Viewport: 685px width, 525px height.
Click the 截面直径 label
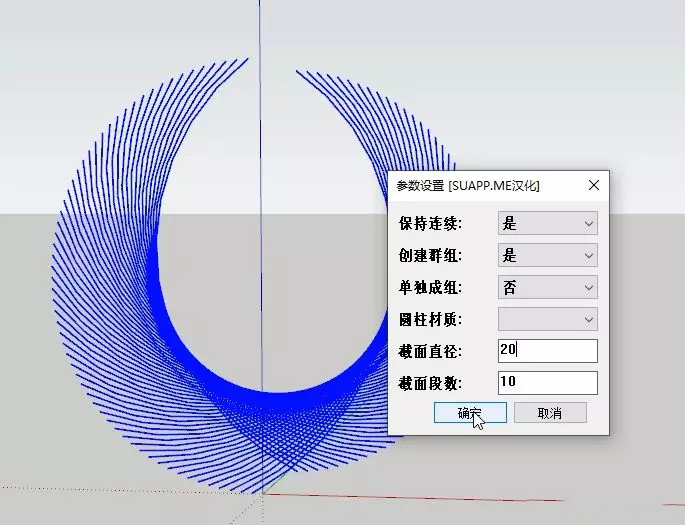point(430,351)
